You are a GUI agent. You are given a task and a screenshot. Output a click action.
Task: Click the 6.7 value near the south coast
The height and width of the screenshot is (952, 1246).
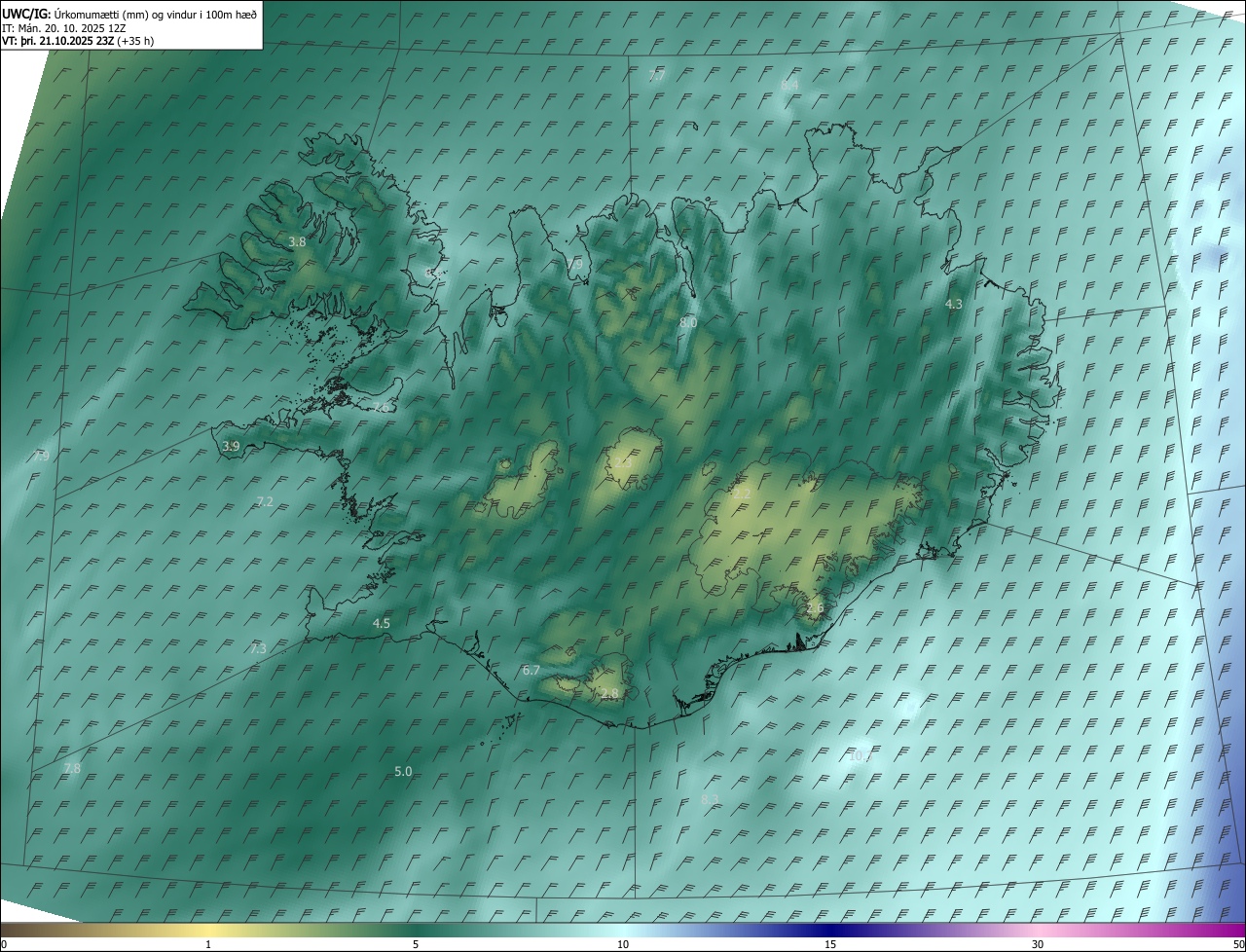click(531, 670)
